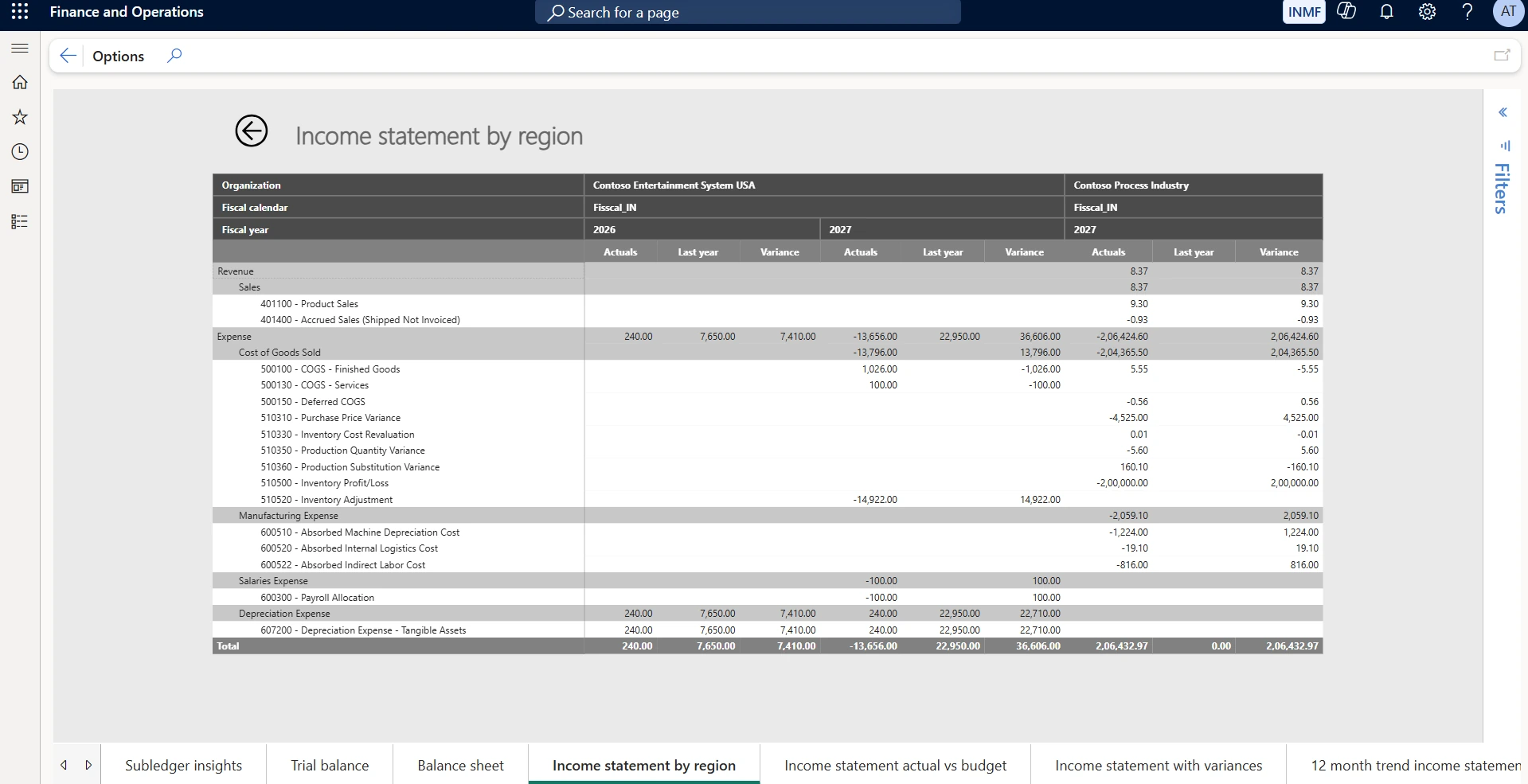This screenshot has width=1528, height=784.
Task: Open the AT user account avatar
Action: [x=1508, y=12]
